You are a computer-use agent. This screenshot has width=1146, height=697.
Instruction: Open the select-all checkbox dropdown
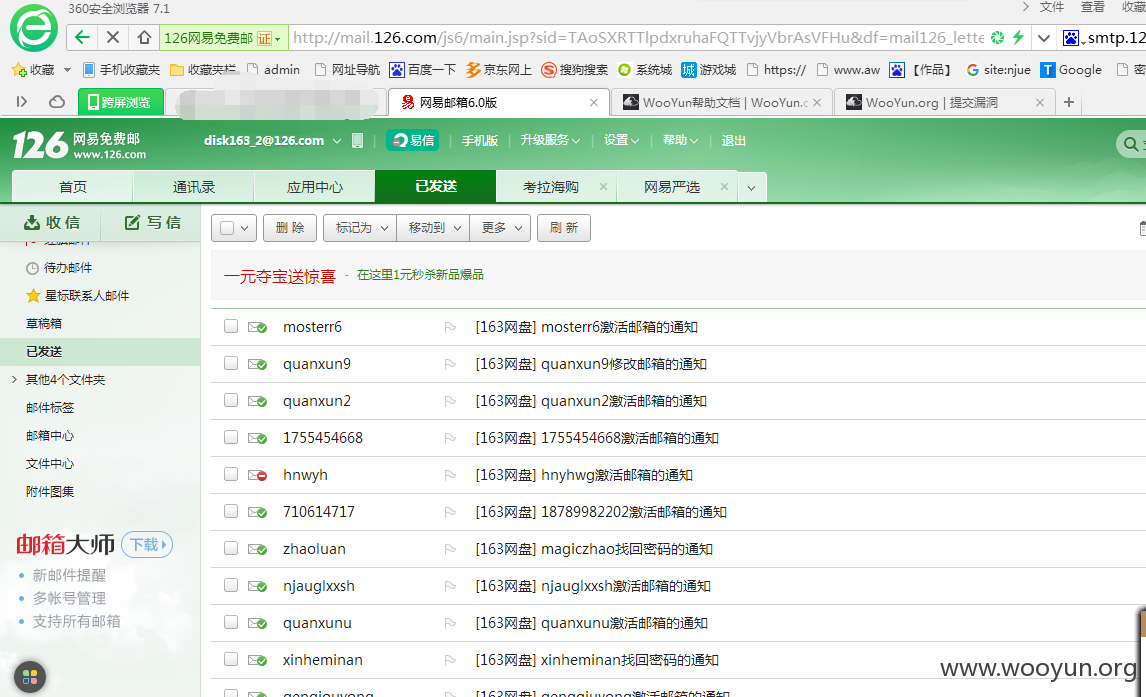[245, 228]
